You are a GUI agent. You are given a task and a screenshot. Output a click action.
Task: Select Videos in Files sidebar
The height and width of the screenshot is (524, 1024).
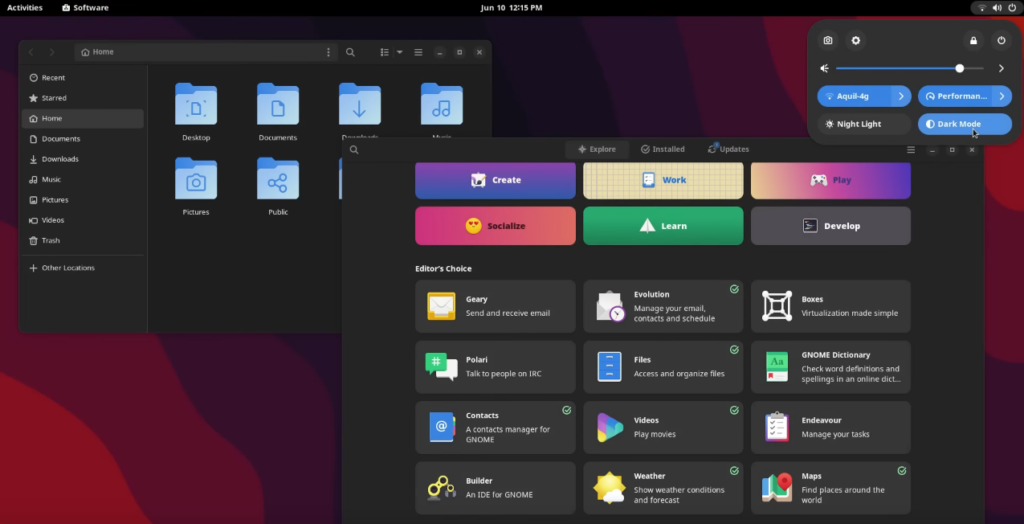coord(83,220)
